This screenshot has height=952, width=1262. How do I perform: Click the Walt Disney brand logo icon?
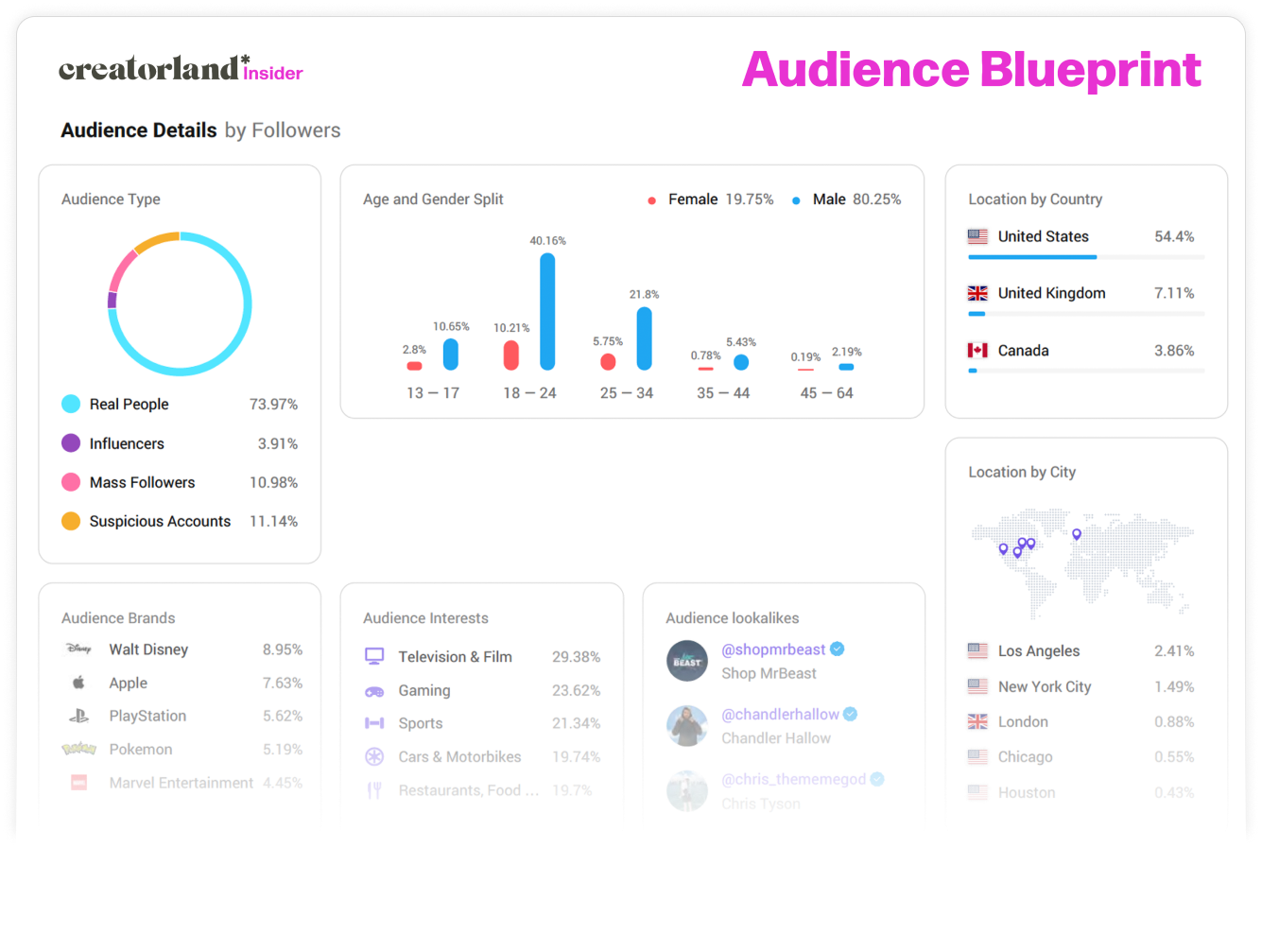coord(78,649)
